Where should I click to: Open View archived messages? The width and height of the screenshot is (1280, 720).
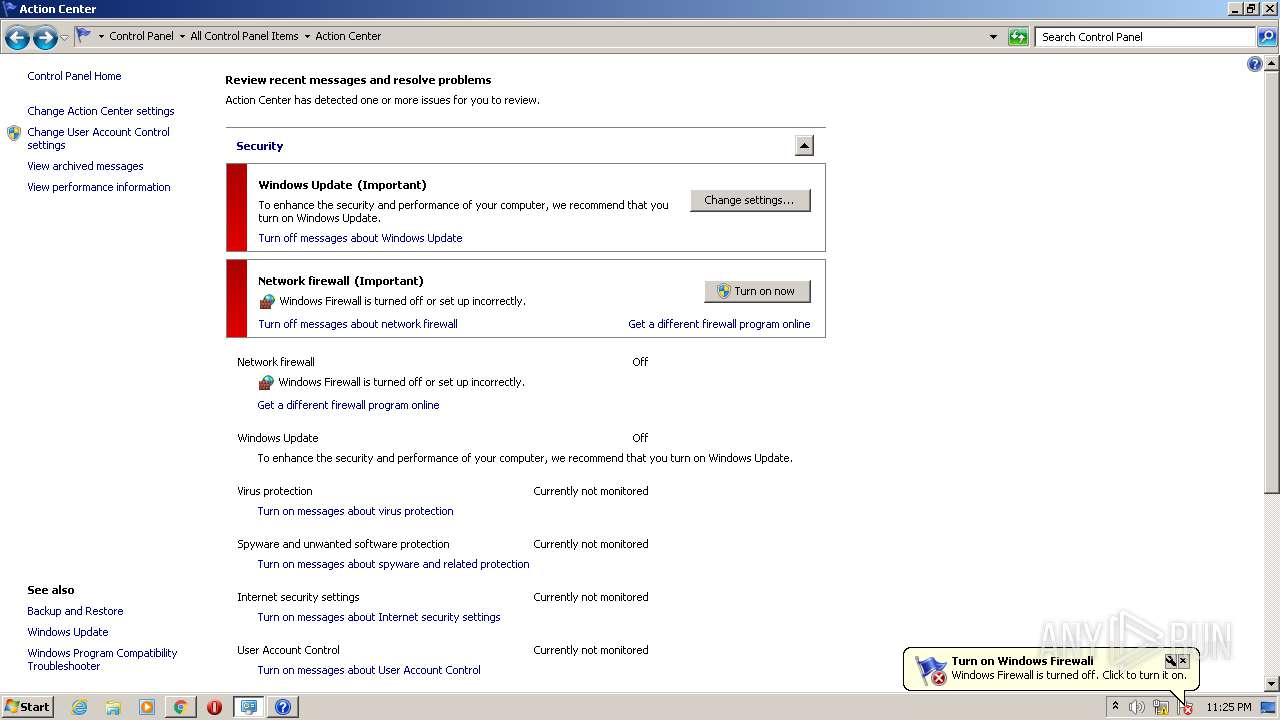click(x=85, y=166)
